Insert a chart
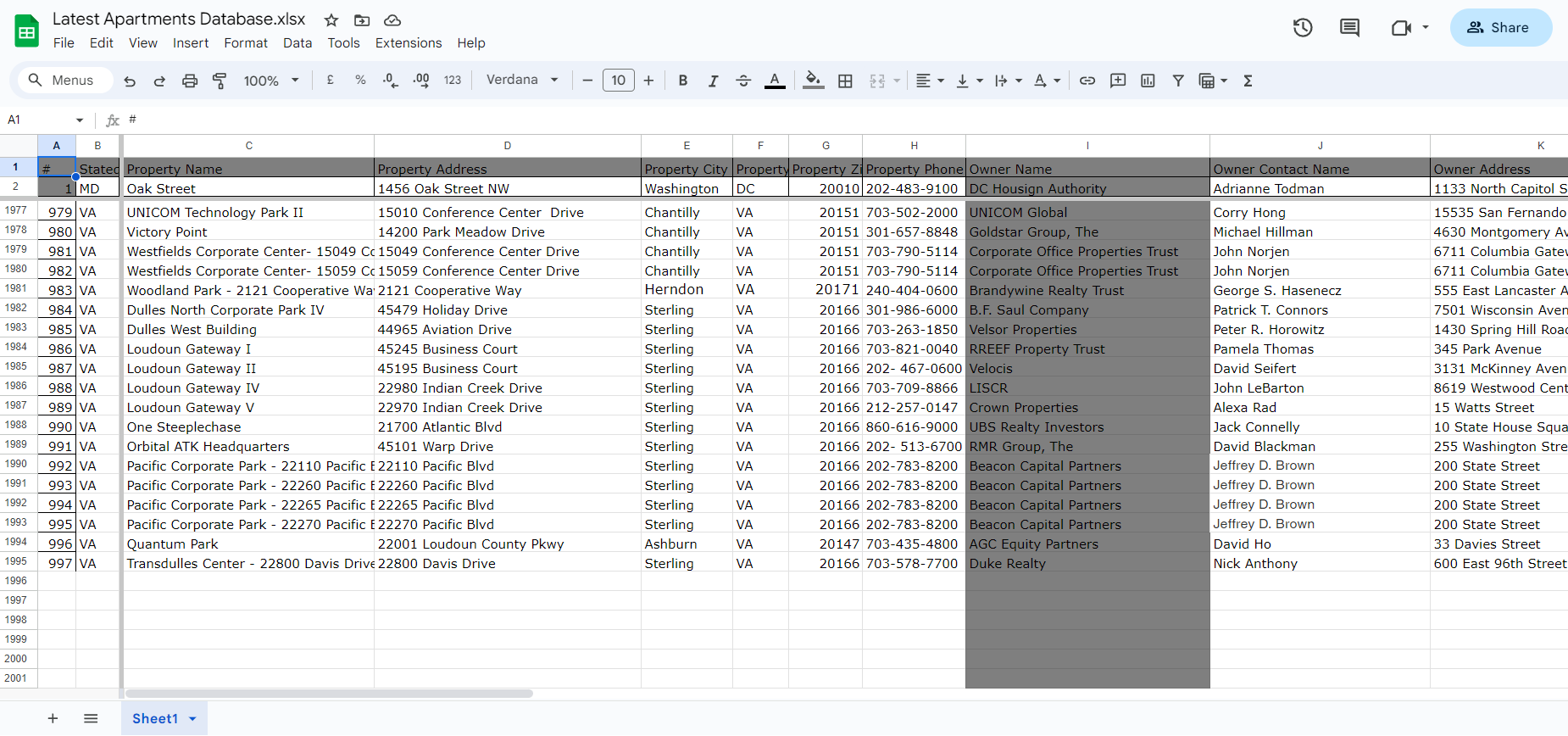The width and height of the screenshot is (1568, 736). [x=1148, y=81]
